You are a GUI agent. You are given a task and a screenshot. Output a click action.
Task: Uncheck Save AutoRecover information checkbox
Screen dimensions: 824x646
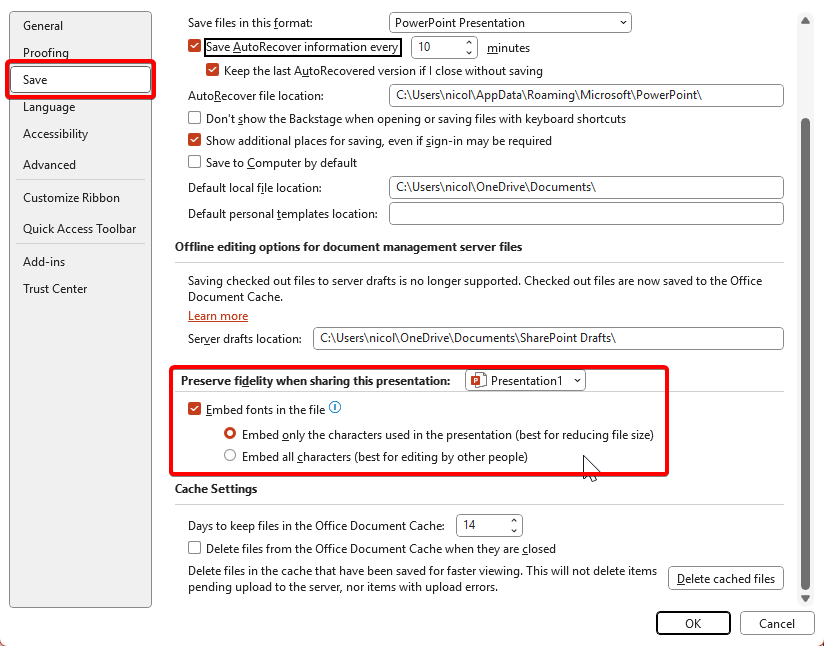[194, 46]
